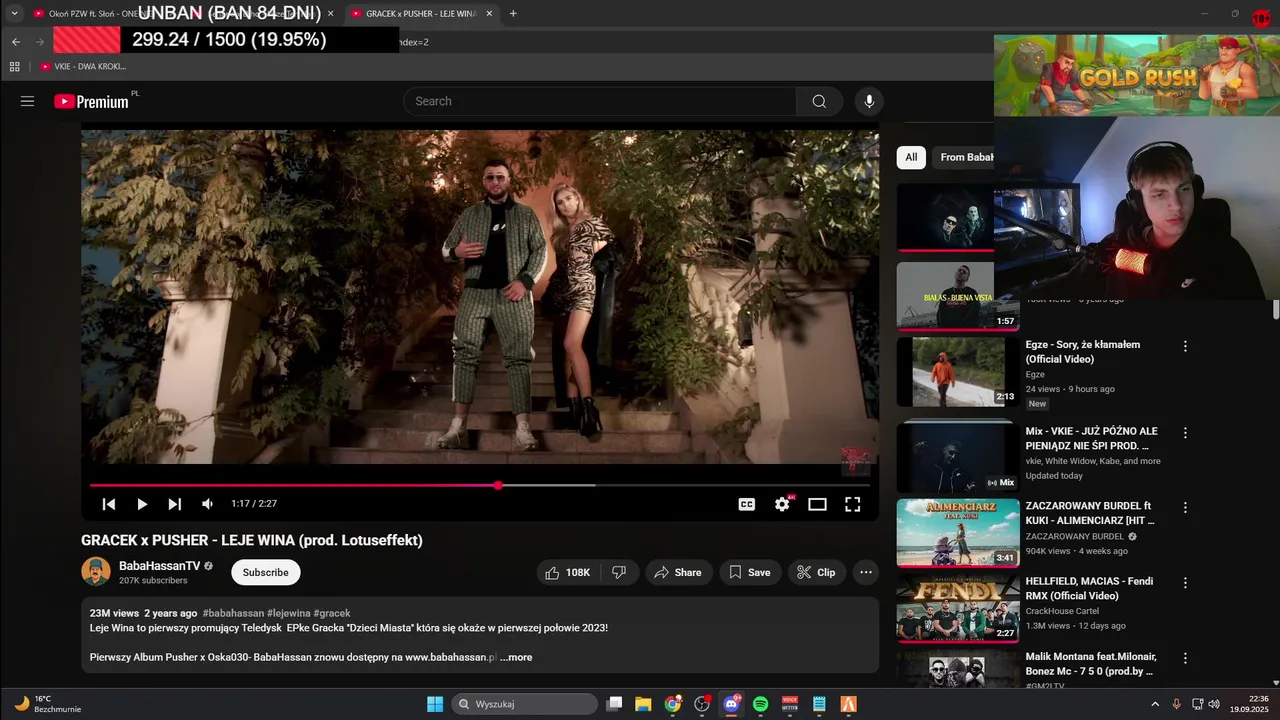
Task: Open the Mix - VKIE title link
Action: (1091, 438)
